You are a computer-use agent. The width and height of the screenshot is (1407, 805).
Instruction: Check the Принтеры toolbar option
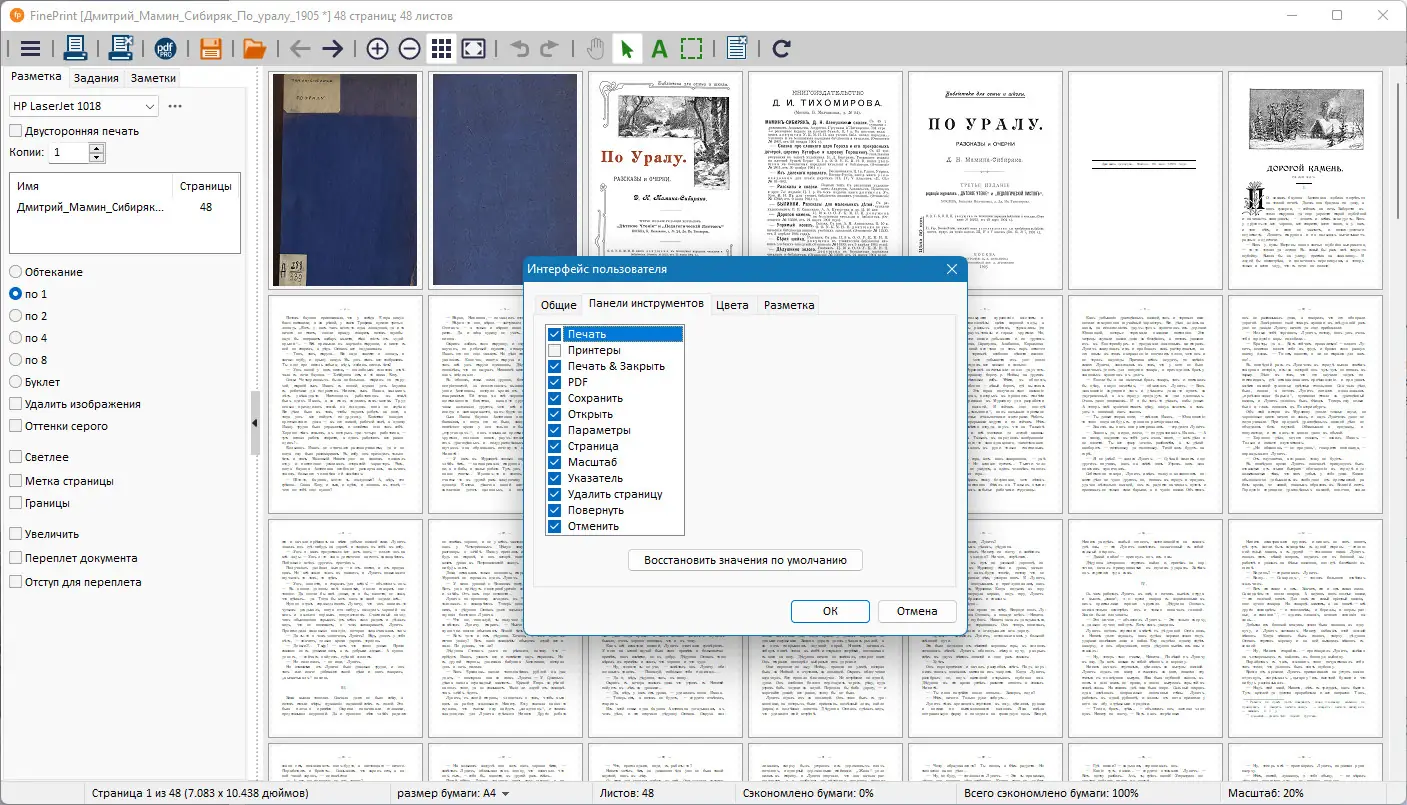555,350
